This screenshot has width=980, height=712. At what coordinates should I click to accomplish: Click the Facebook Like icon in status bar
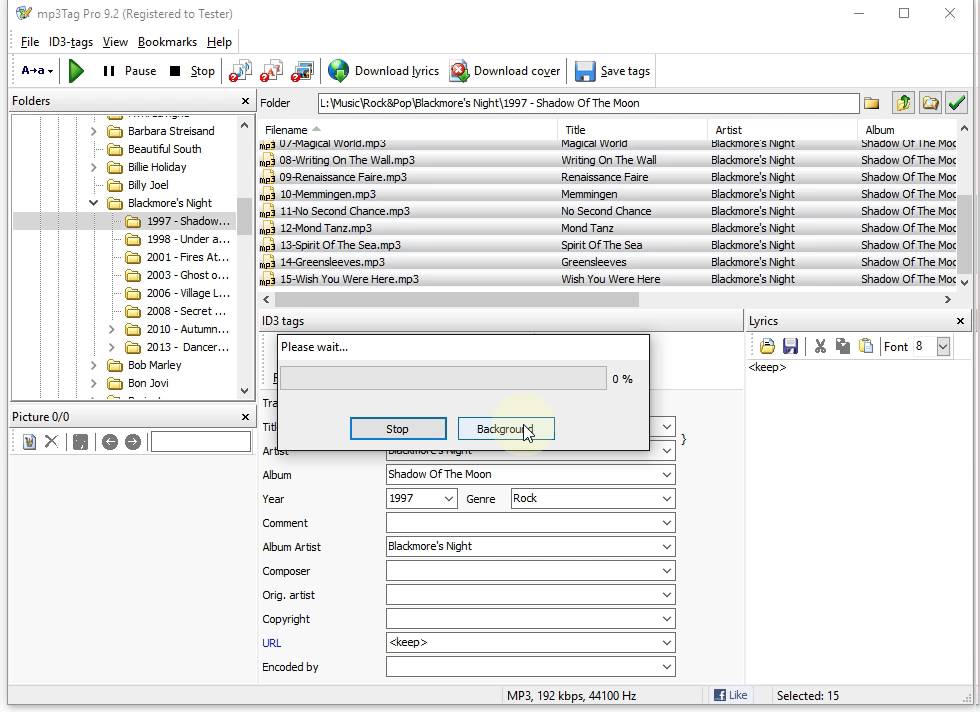click(x=731, y=694)
